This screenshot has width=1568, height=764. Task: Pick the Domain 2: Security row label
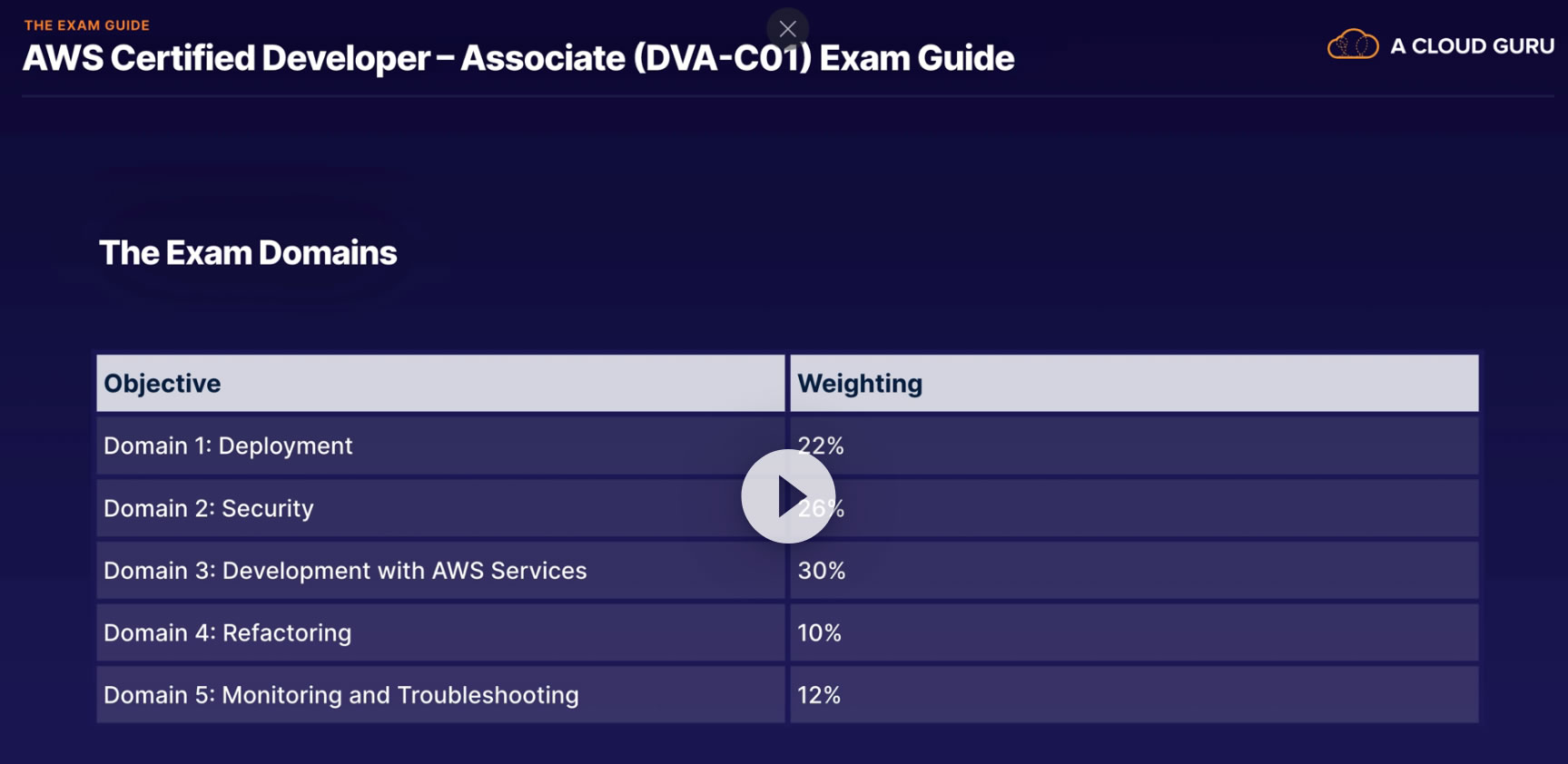(x=209, y=509)
